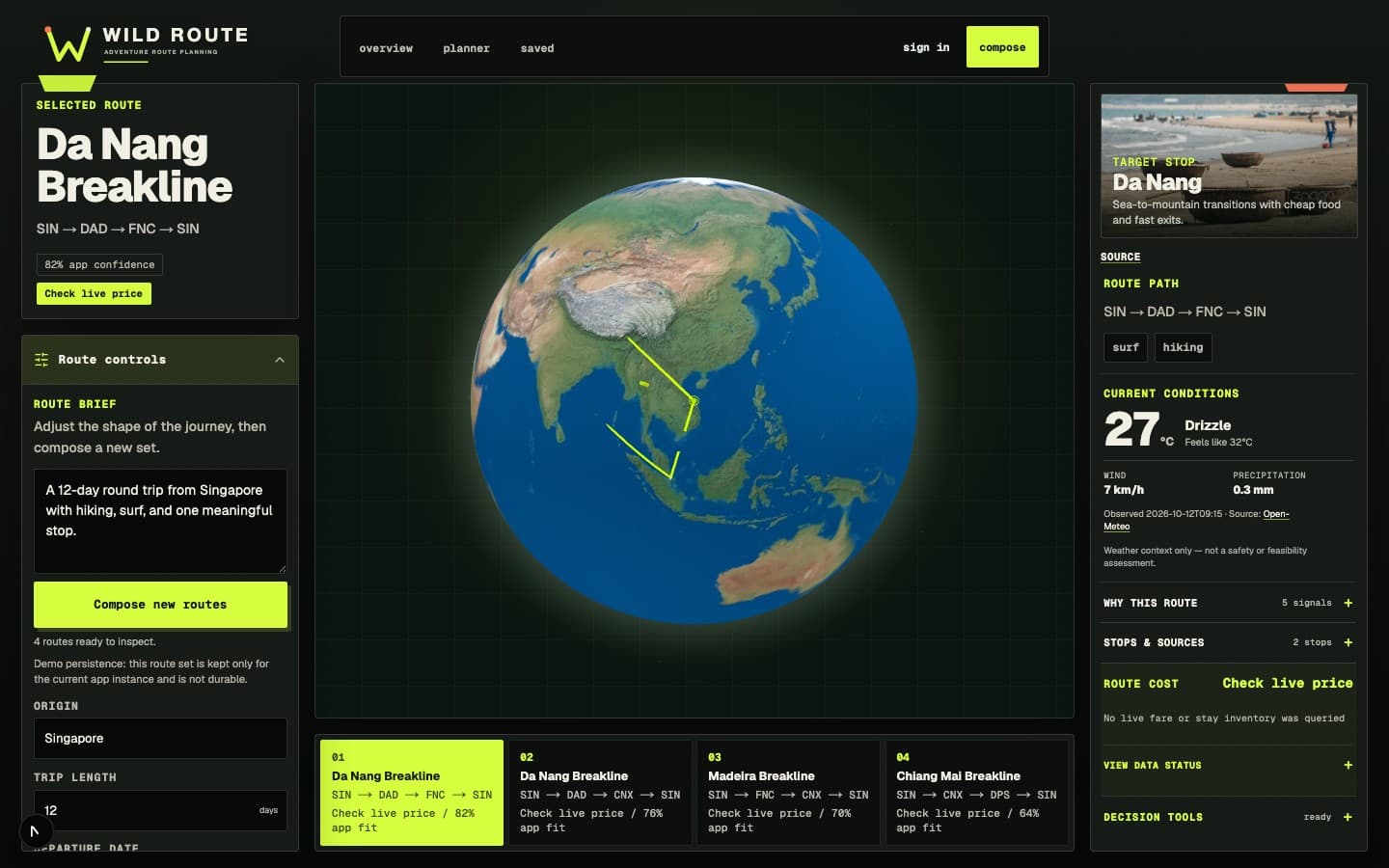Click the '5 signals' count text
1389x868 pixels.
1306,603
